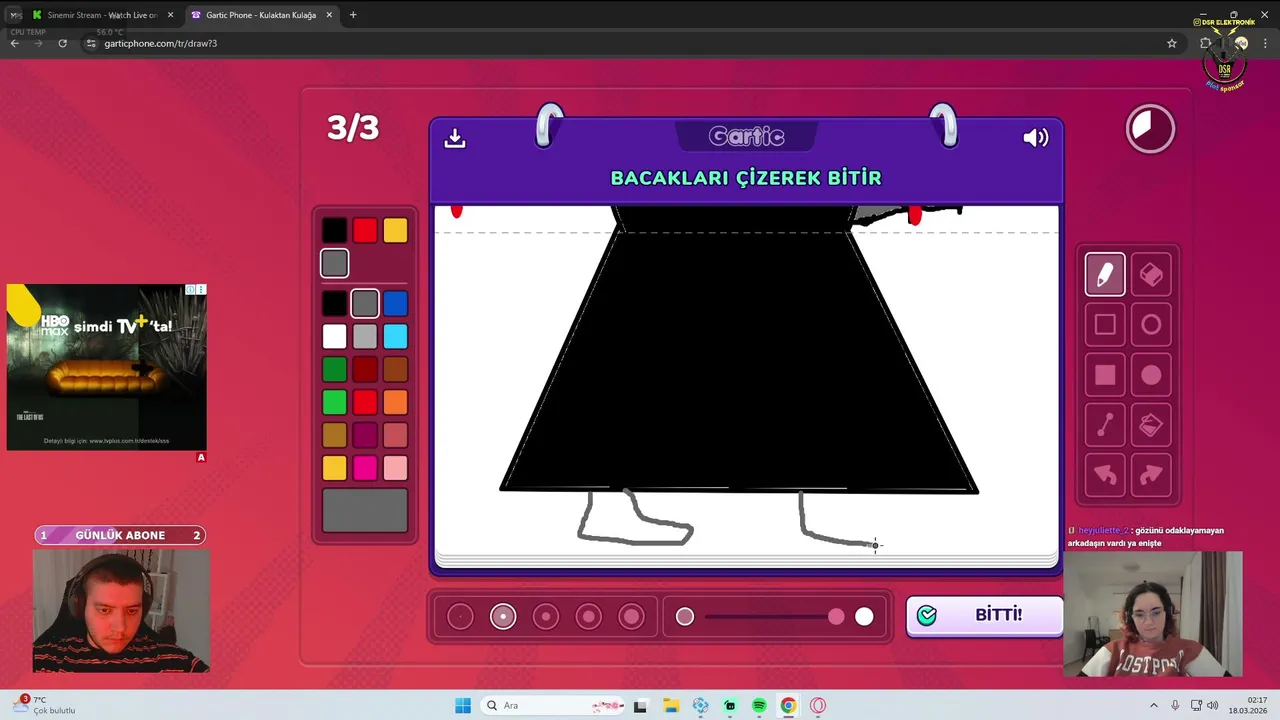Viewport: 1280px width, 720px height.
Task: Mute the game sound speaker icon
Action: coord(1036,138)
